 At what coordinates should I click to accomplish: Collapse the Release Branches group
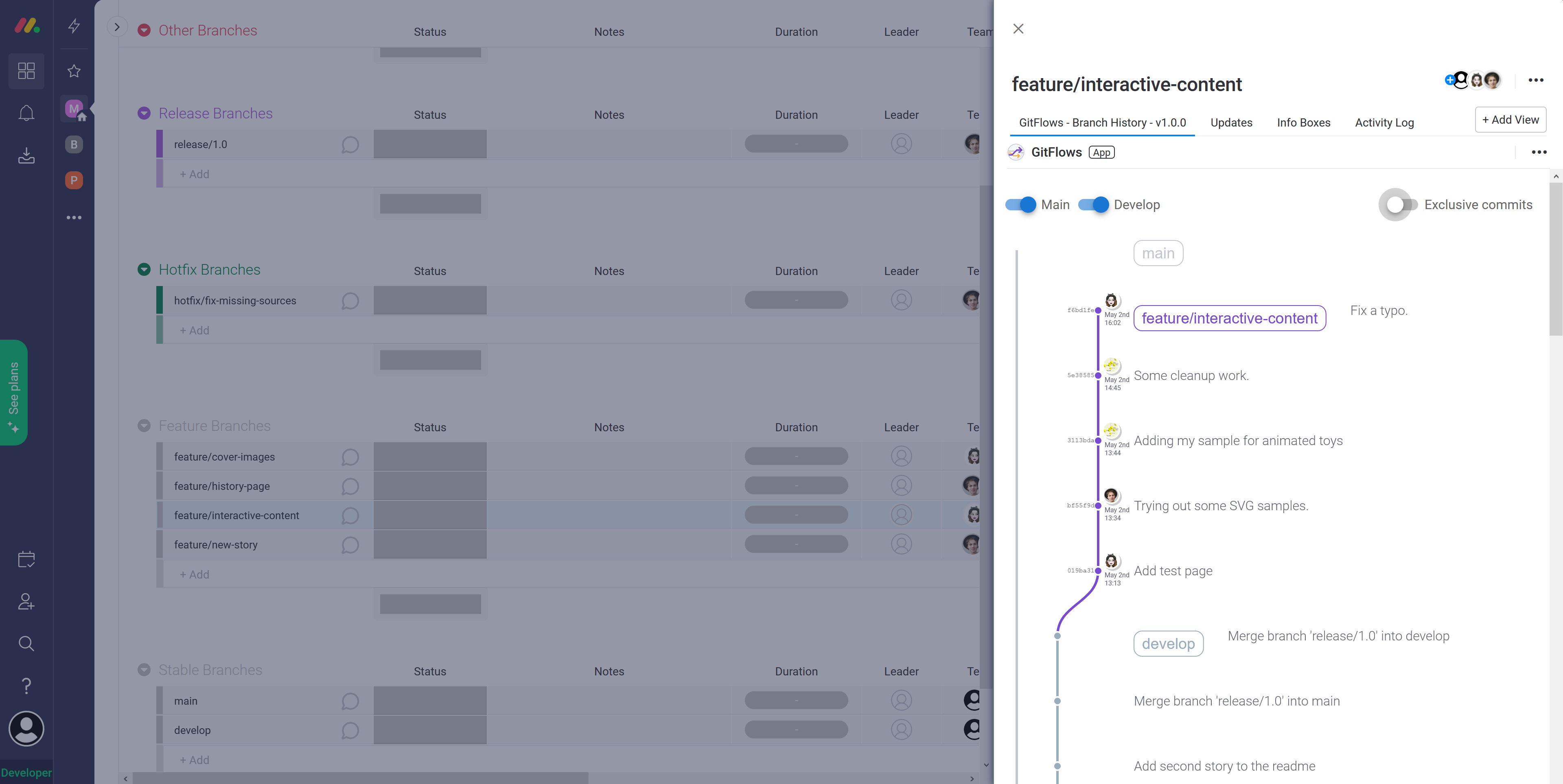coord(144,114)
